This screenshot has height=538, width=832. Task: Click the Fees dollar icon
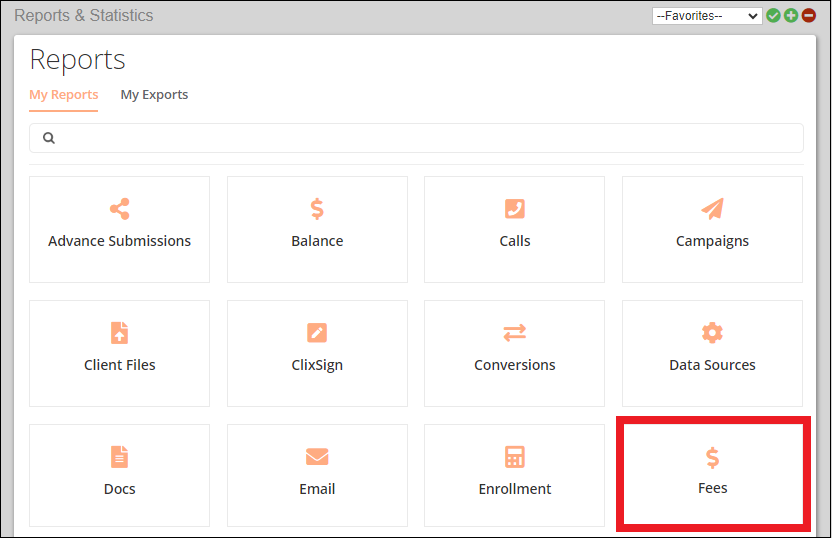[x=712, y=457]
